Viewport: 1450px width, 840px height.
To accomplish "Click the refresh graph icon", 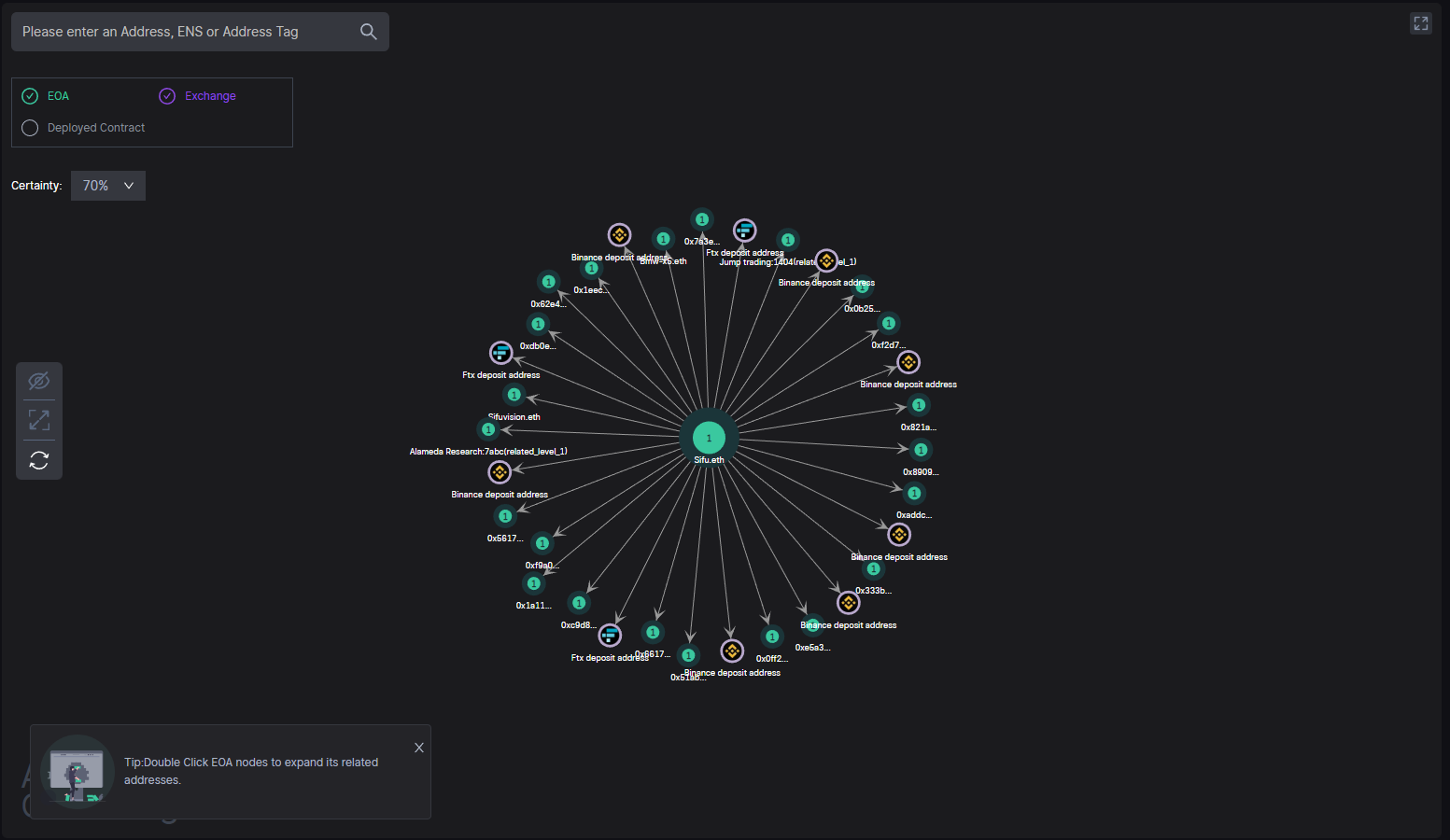I will (39, 460).
